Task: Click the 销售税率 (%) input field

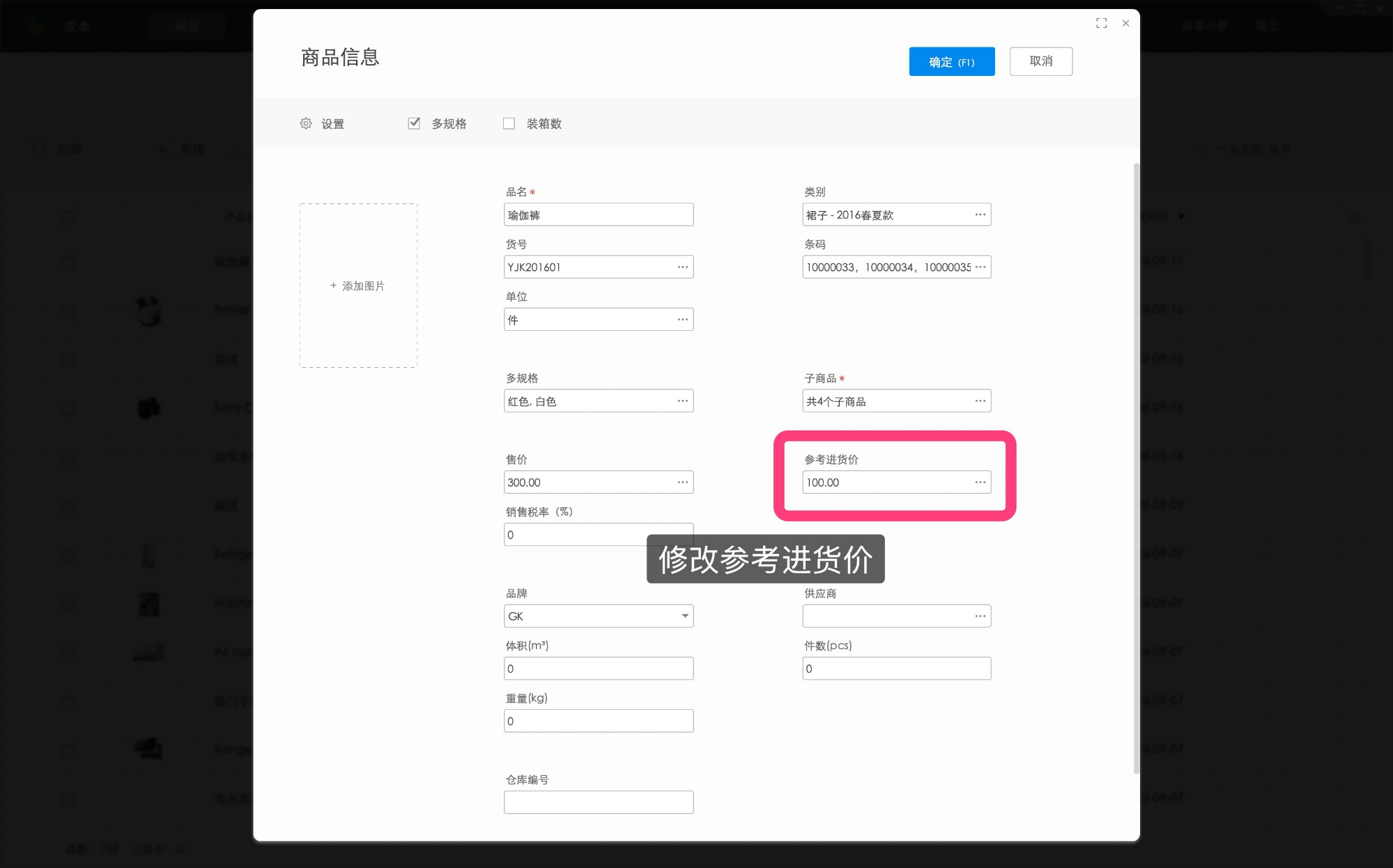Action: click(x=598, y=534)
